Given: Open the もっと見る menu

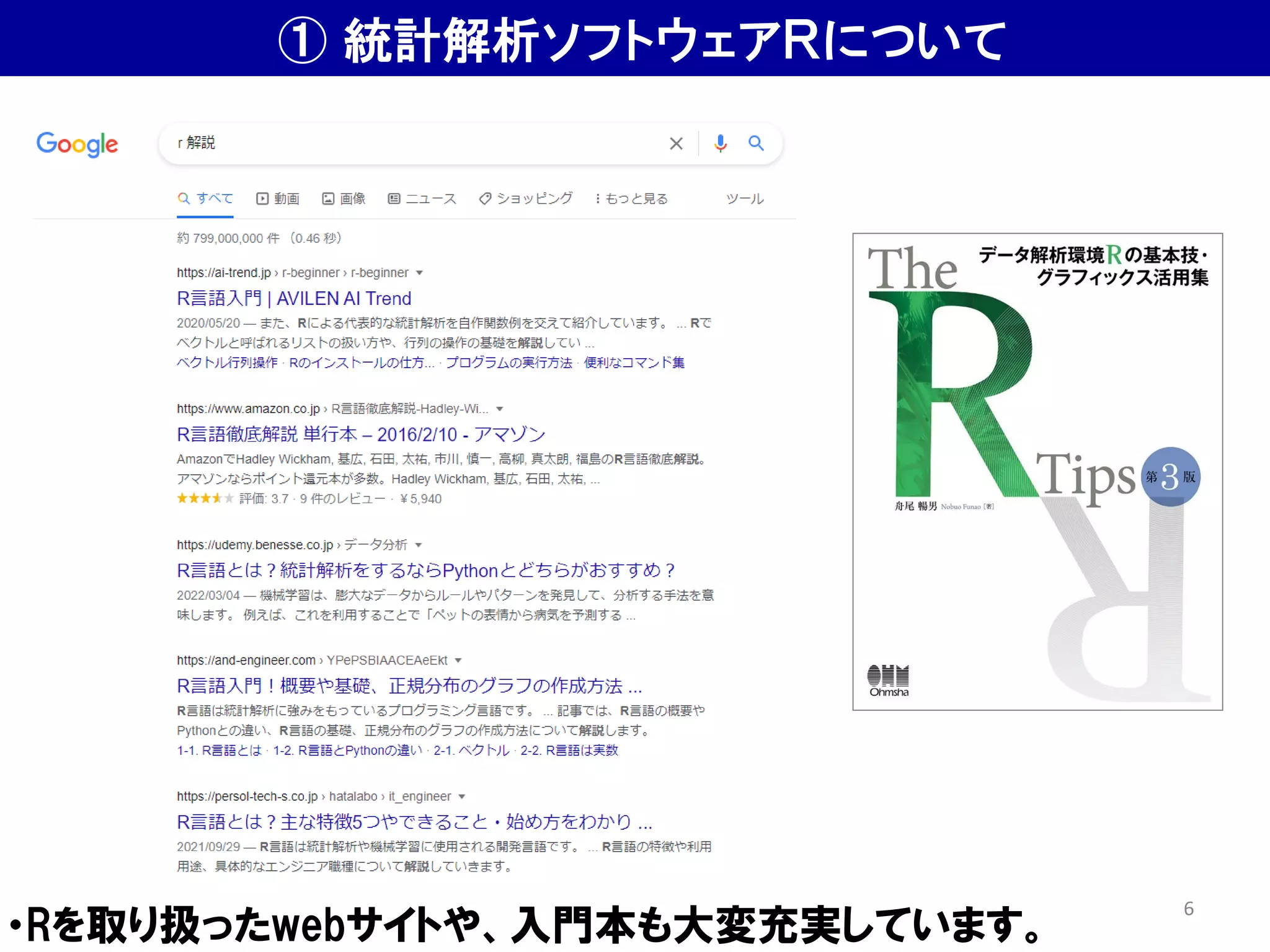Looking at the screenshot, I should 631,198.
